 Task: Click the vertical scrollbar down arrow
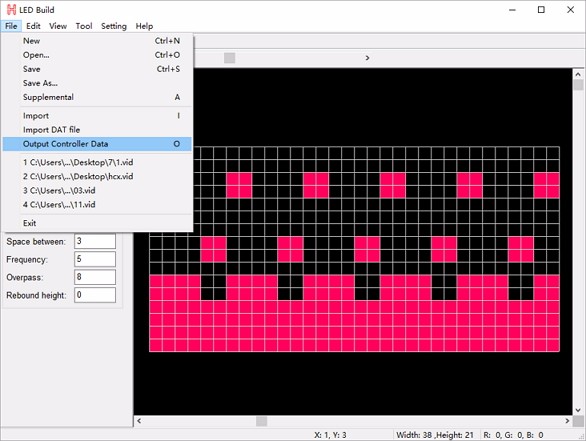click(x=578, y=410)
